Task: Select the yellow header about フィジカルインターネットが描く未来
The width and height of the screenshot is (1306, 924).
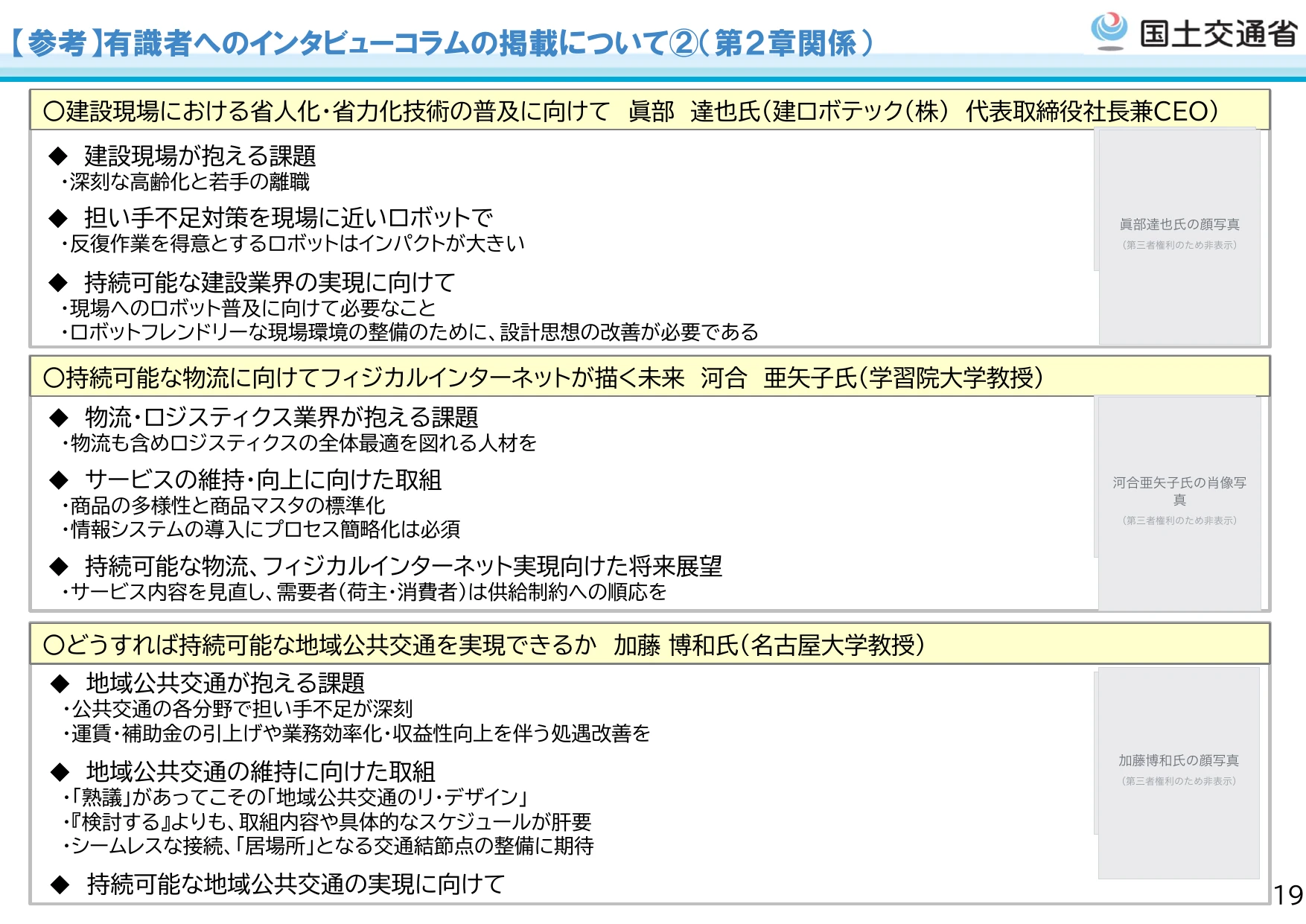Action: point(649,377)
